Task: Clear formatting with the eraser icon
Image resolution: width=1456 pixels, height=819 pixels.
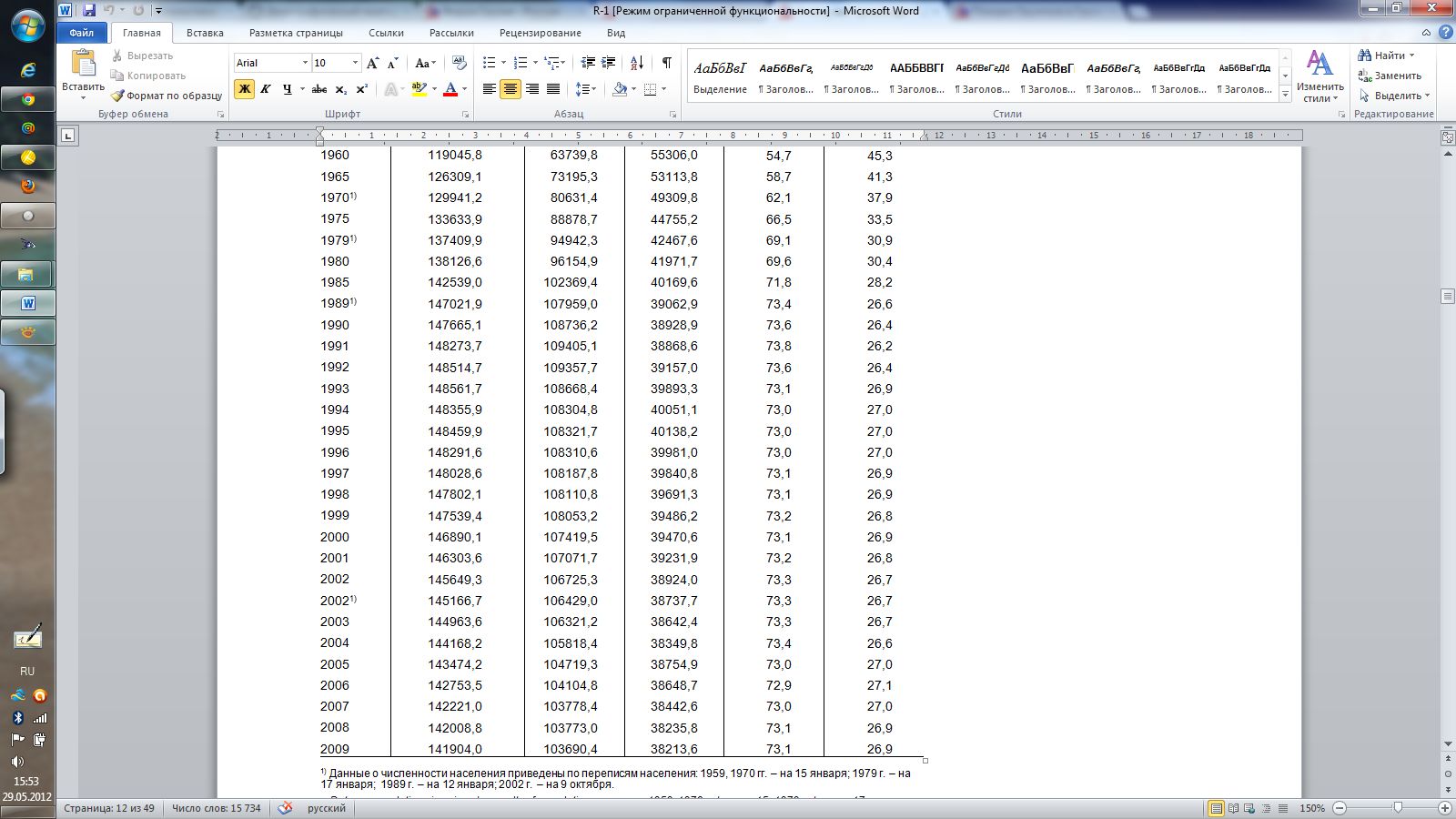Action: coord(459,63)
